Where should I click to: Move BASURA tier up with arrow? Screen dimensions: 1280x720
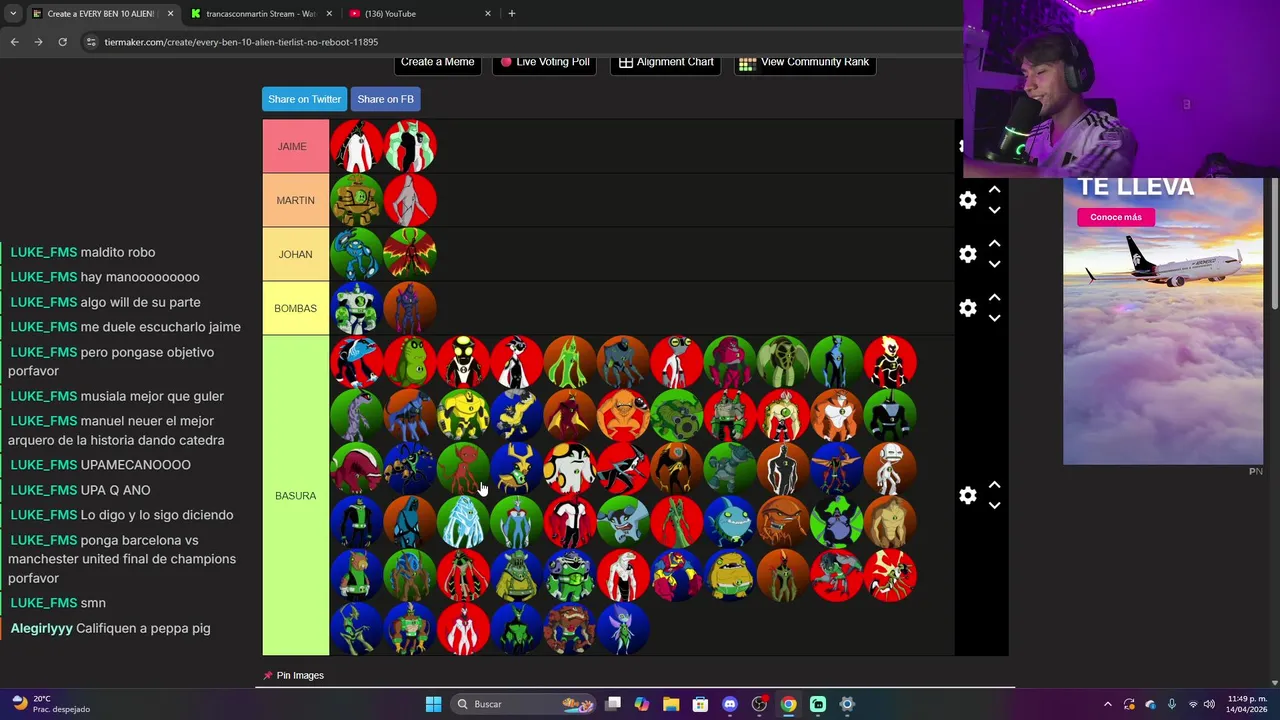[994, 485]
